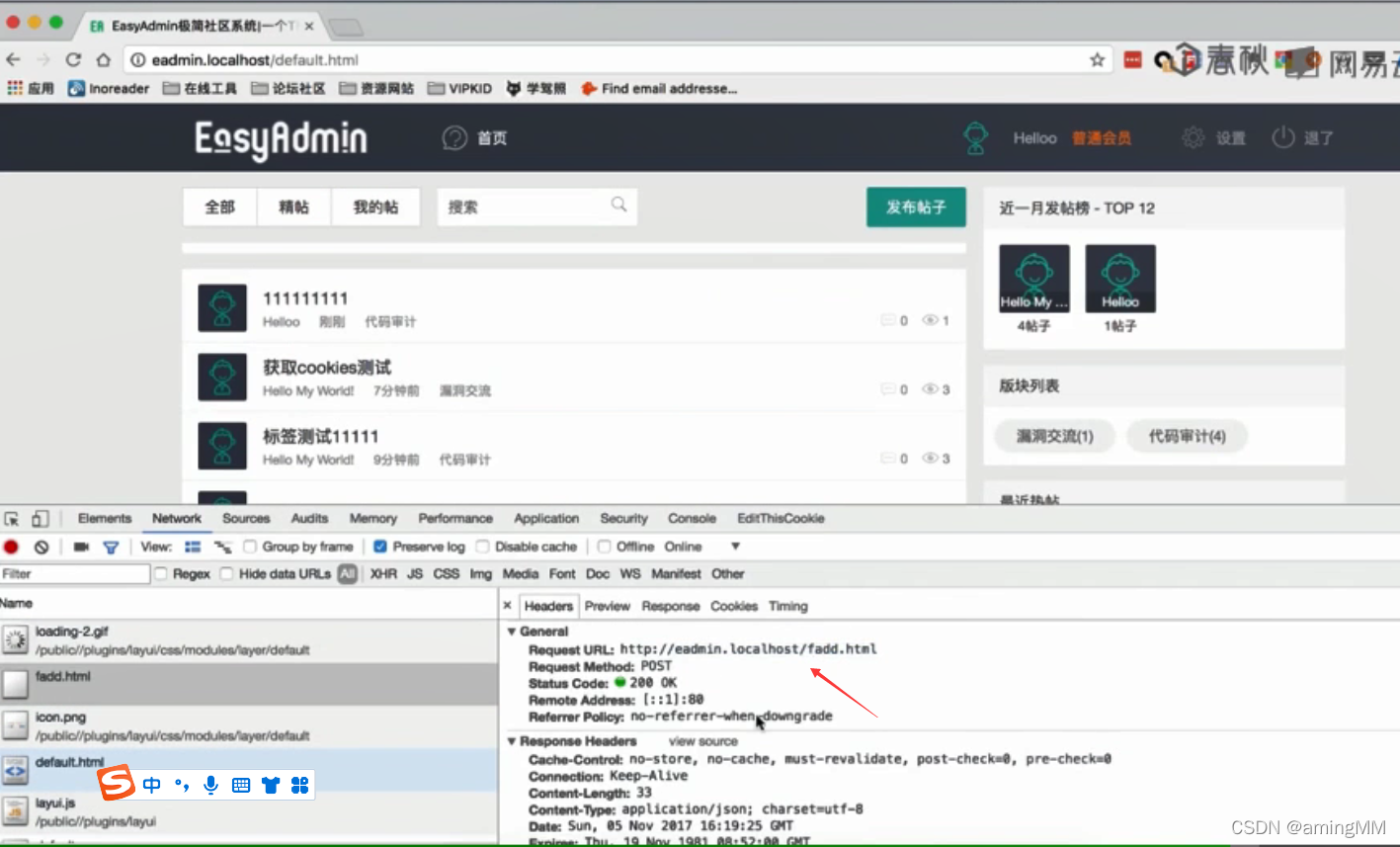
Task: Select the fadd.html request row
Action: [x=249, y=684]
